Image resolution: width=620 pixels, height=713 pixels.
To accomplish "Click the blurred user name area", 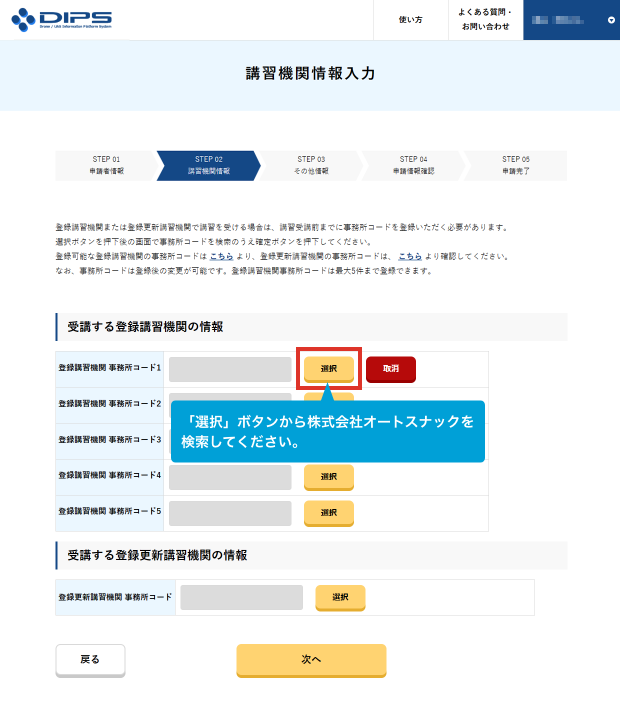I will pyautogui.click(x=557, y=20).
